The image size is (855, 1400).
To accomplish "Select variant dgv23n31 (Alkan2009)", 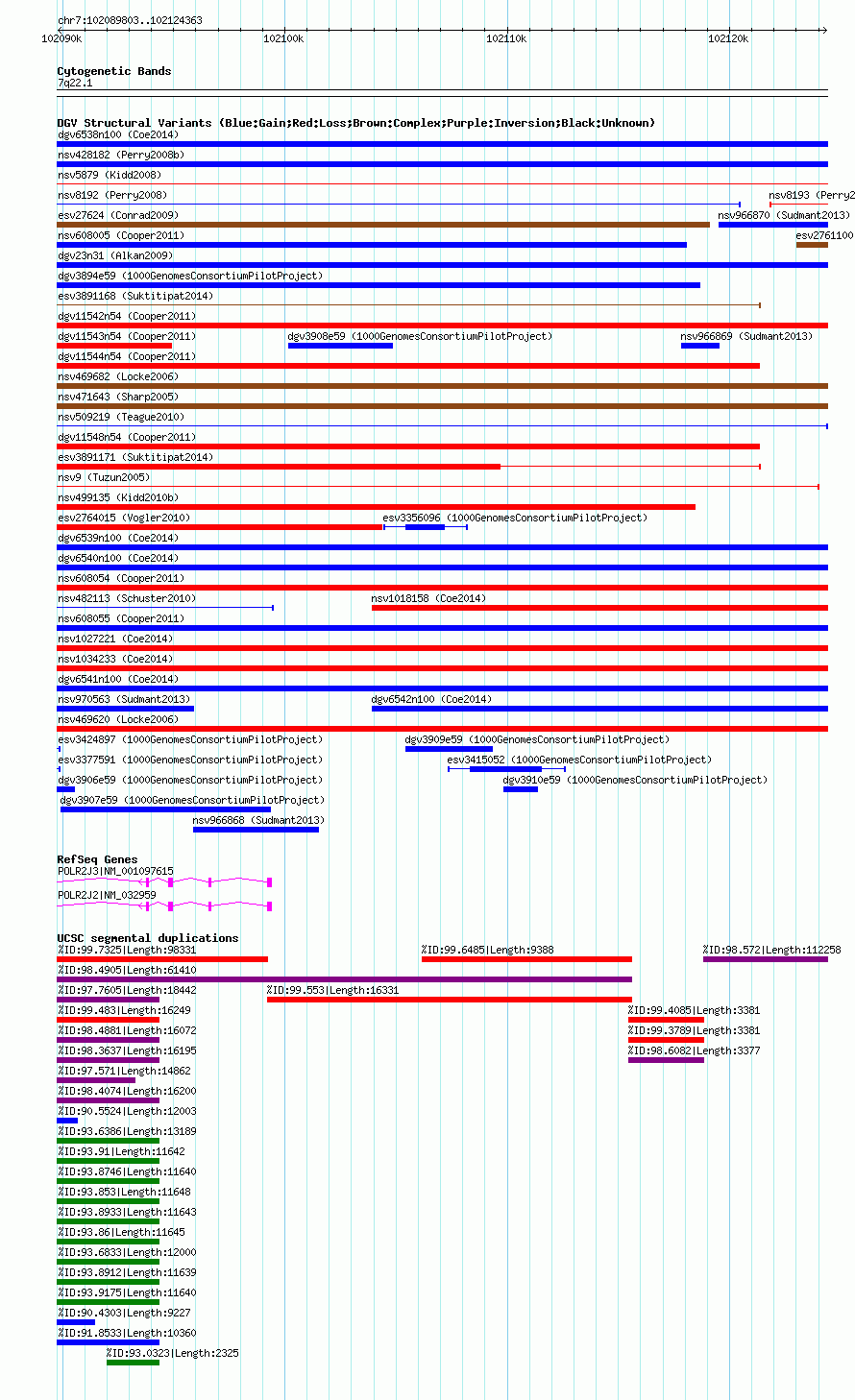I will (x=443, y=265).
